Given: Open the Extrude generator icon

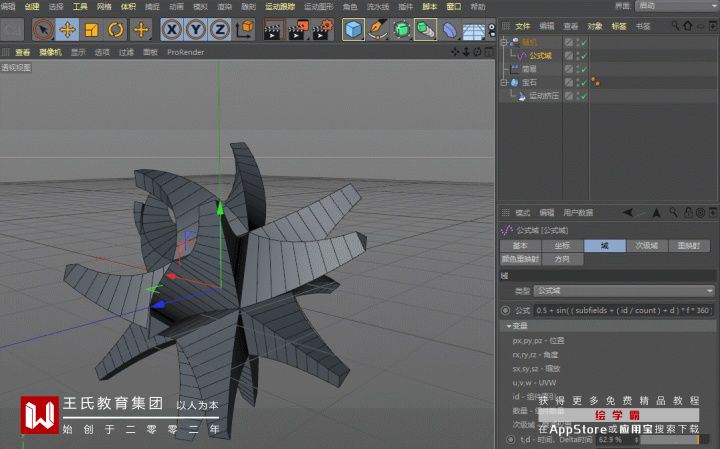Looking at the screenshot, I should (x=426, y=30).
